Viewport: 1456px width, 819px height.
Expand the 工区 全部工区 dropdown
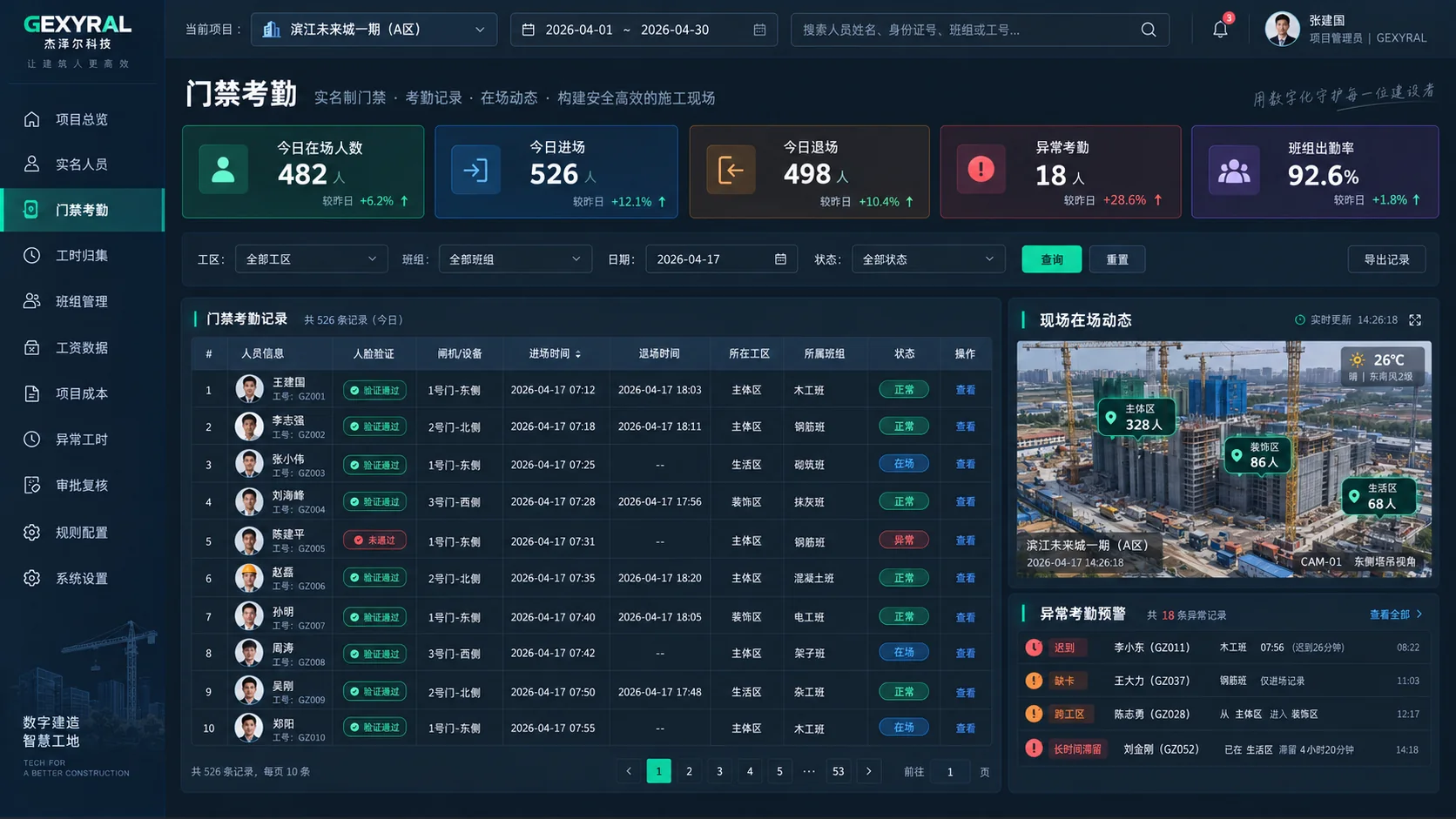click(x=311, y=259)
